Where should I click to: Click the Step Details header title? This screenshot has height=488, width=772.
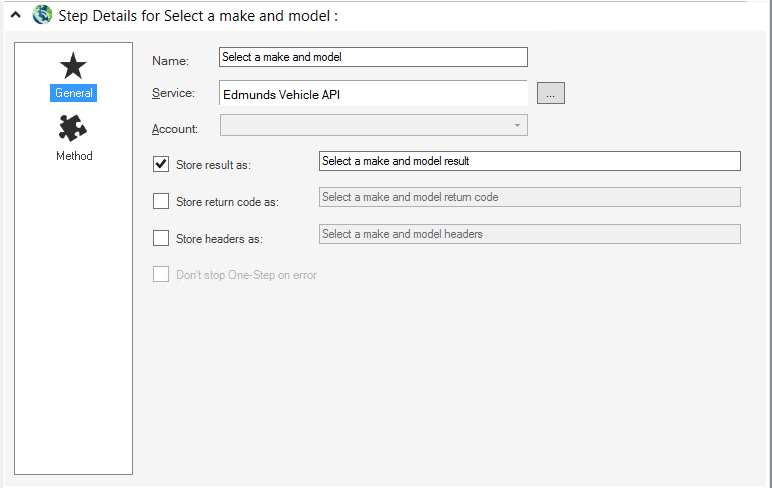(198, 16)
